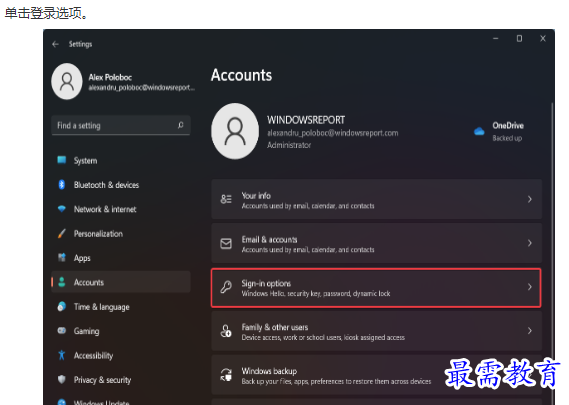This screenshot has width=569, height=405.
Task: Select Apps in the sidebar
Action: [121, 258]
